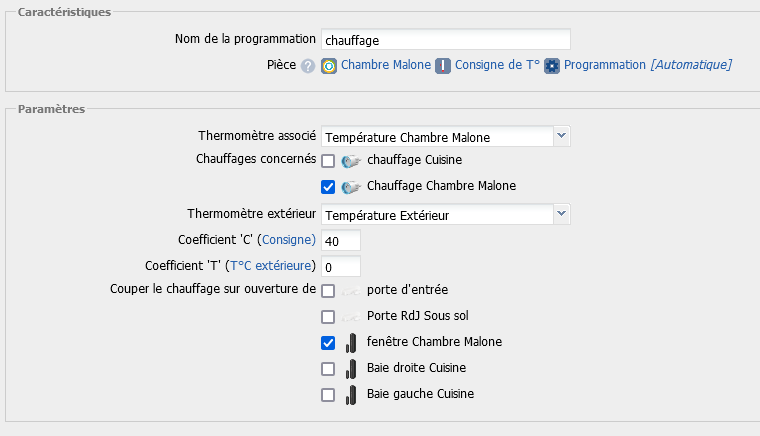Open the Chambre Malone room link
Screen dimensions: 760x436
coord(386,65)
